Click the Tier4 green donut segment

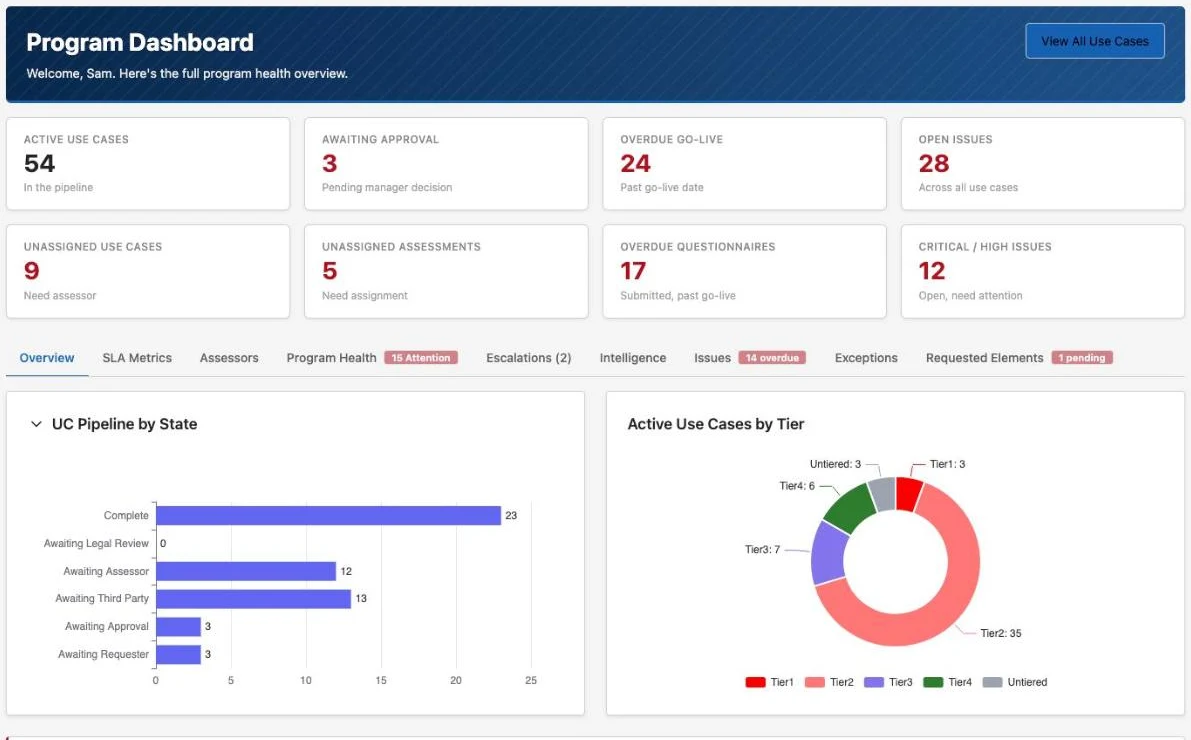[851, 506]
